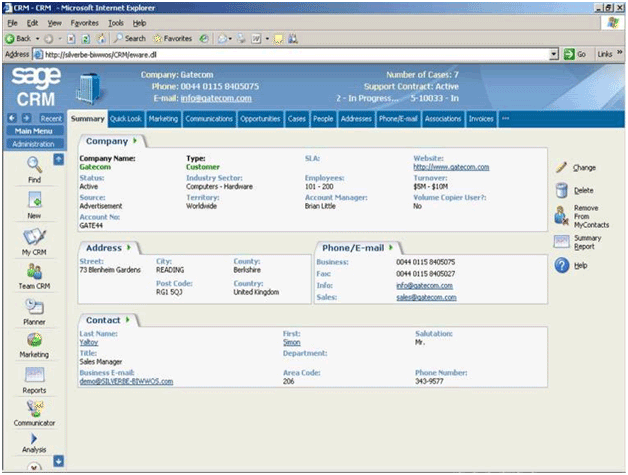Click sidebar scroll down arrow
Image resolution: width=628 pixels, height=475 pixels.
pyautogui.click(x=58, y=461)
